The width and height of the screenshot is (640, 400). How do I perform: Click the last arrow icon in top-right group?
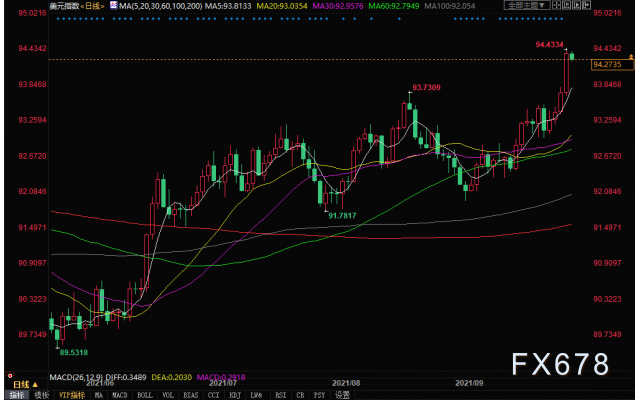click(587, 5)
